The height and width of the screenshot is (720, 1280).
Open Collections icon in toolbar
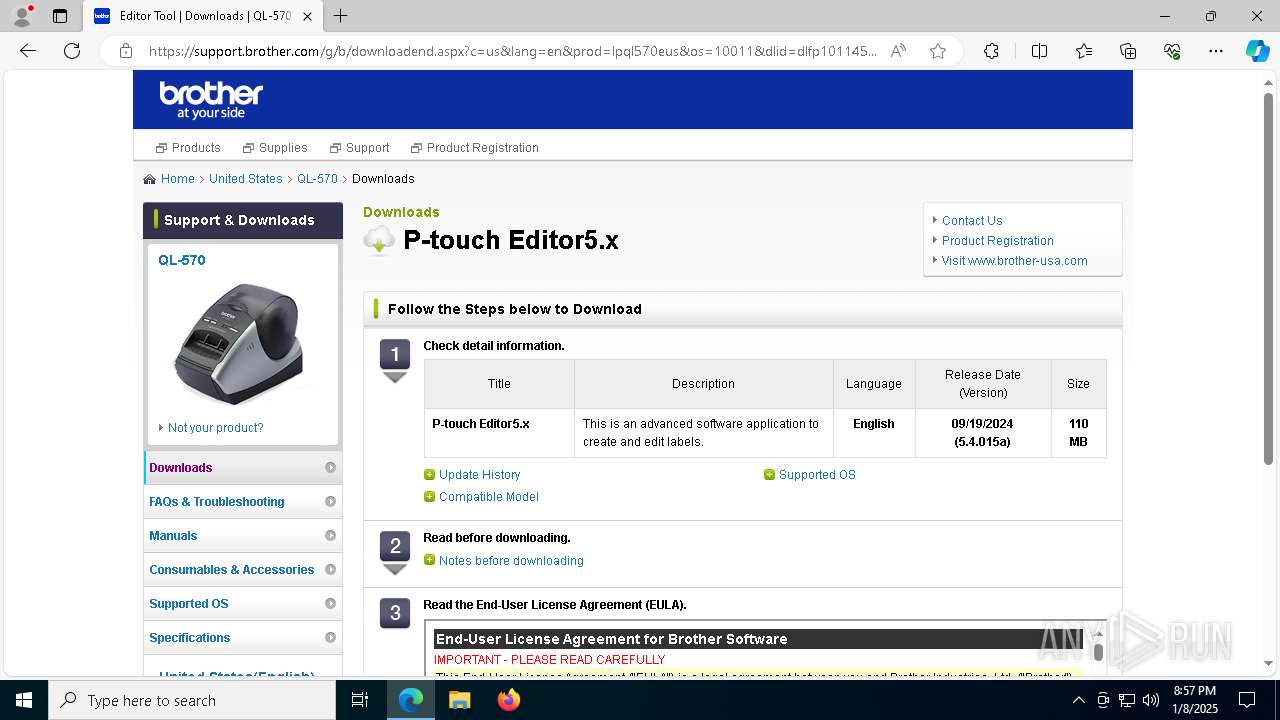click(1128, 51)
